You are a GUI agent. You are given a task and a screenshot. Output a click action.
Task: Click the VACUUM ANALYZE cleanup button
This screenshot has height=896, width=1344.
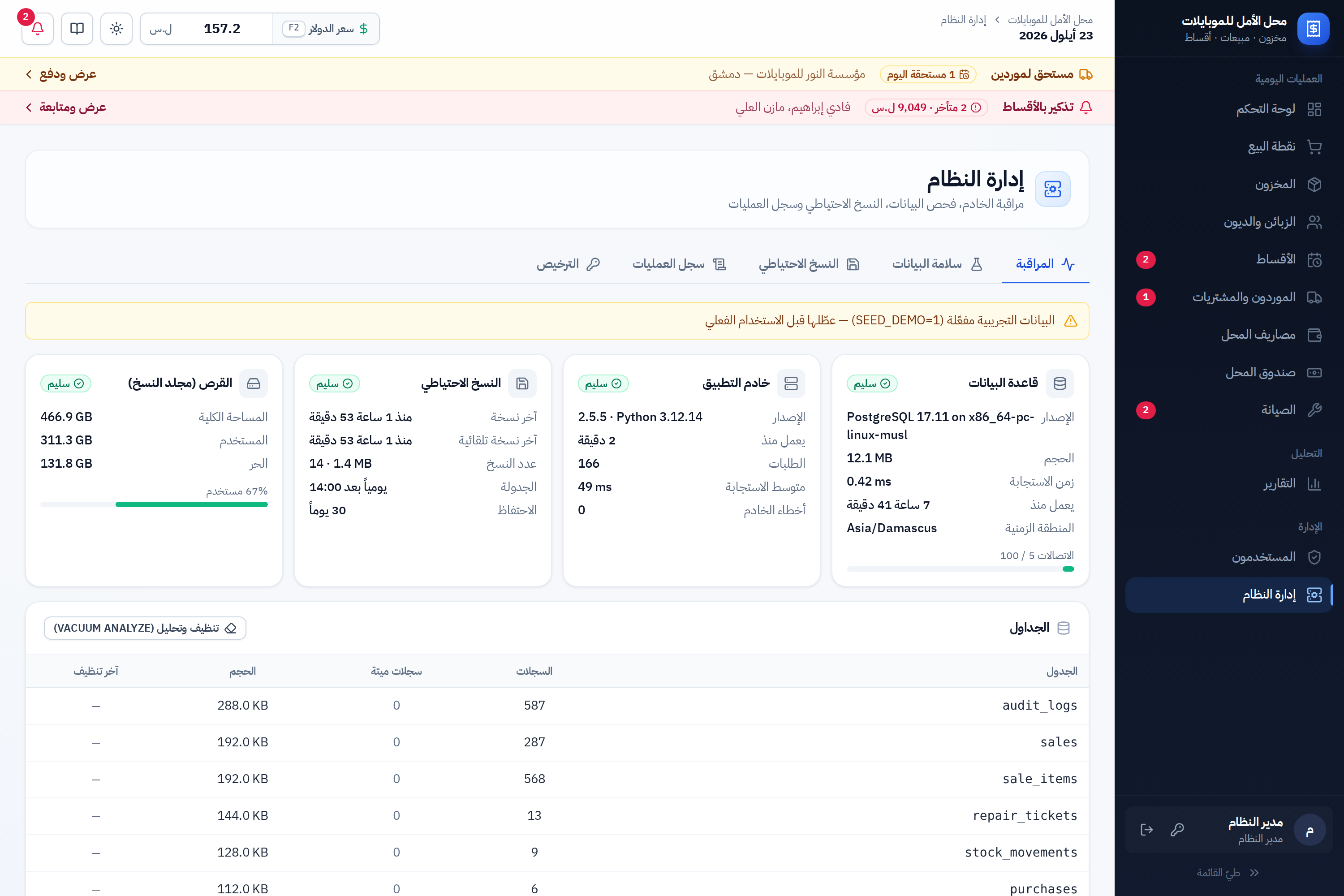[145, 628]
